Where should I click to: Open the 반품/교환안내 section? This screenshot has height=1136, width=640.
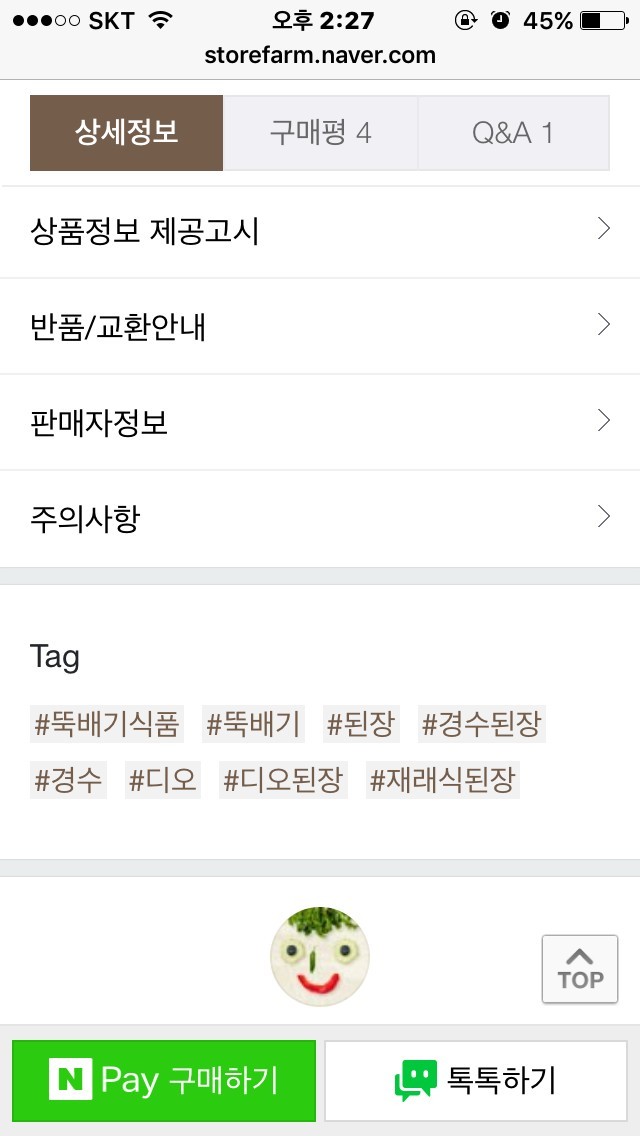point(320,324)
